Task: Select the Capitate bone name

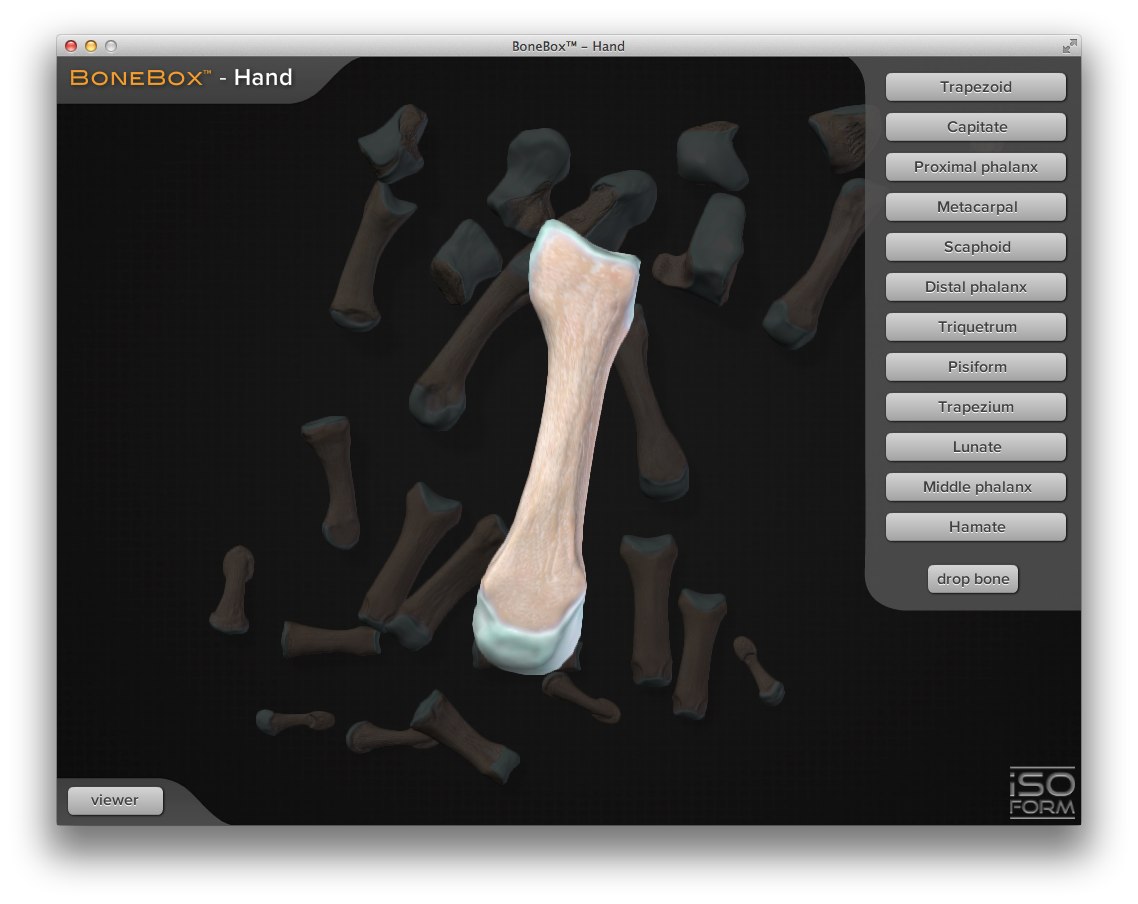Action: (975, 127)
